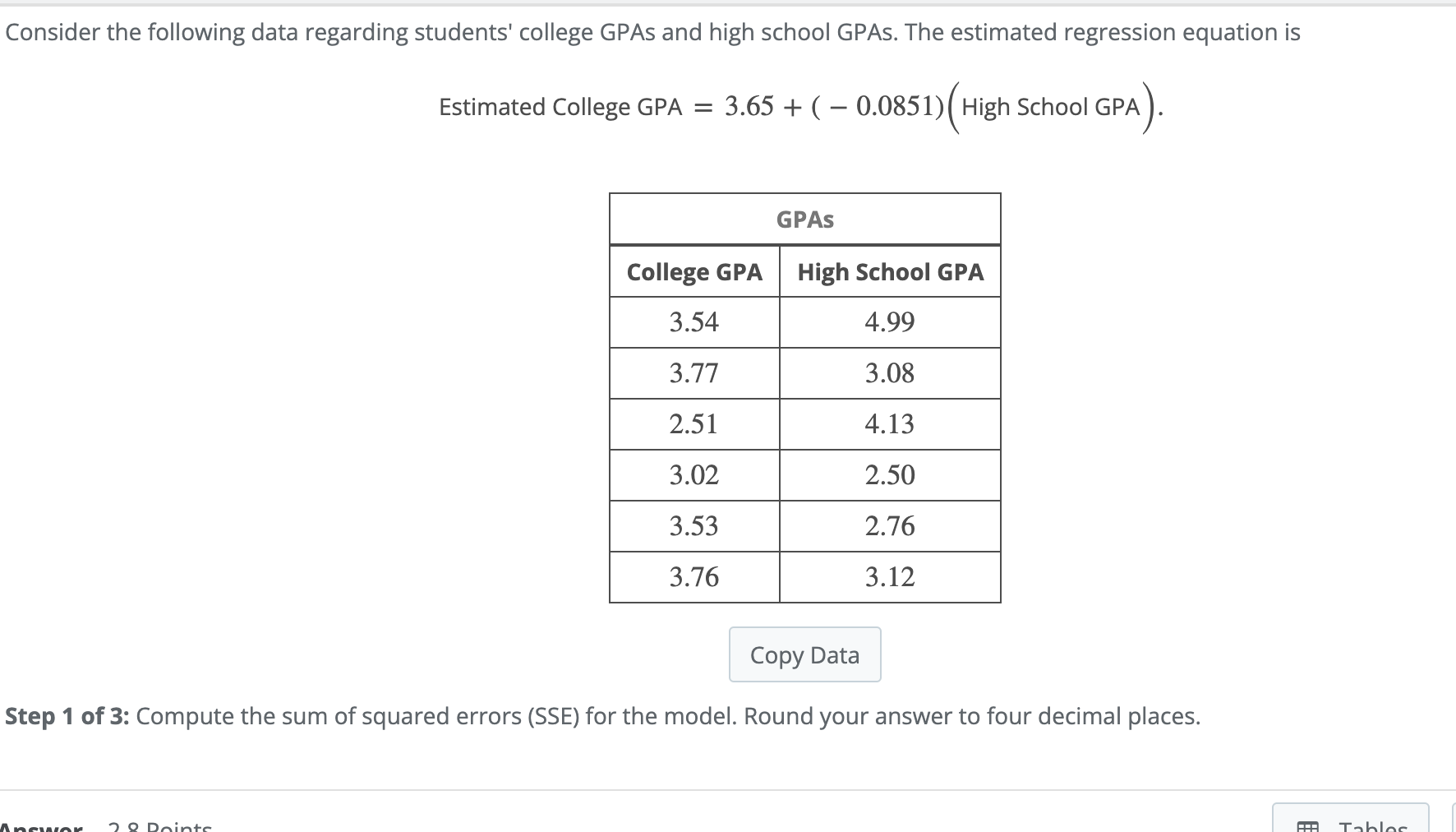This screenshot has width=1456, height=832.
Task: Click the College GPA column header
Action: coord(693,271)
